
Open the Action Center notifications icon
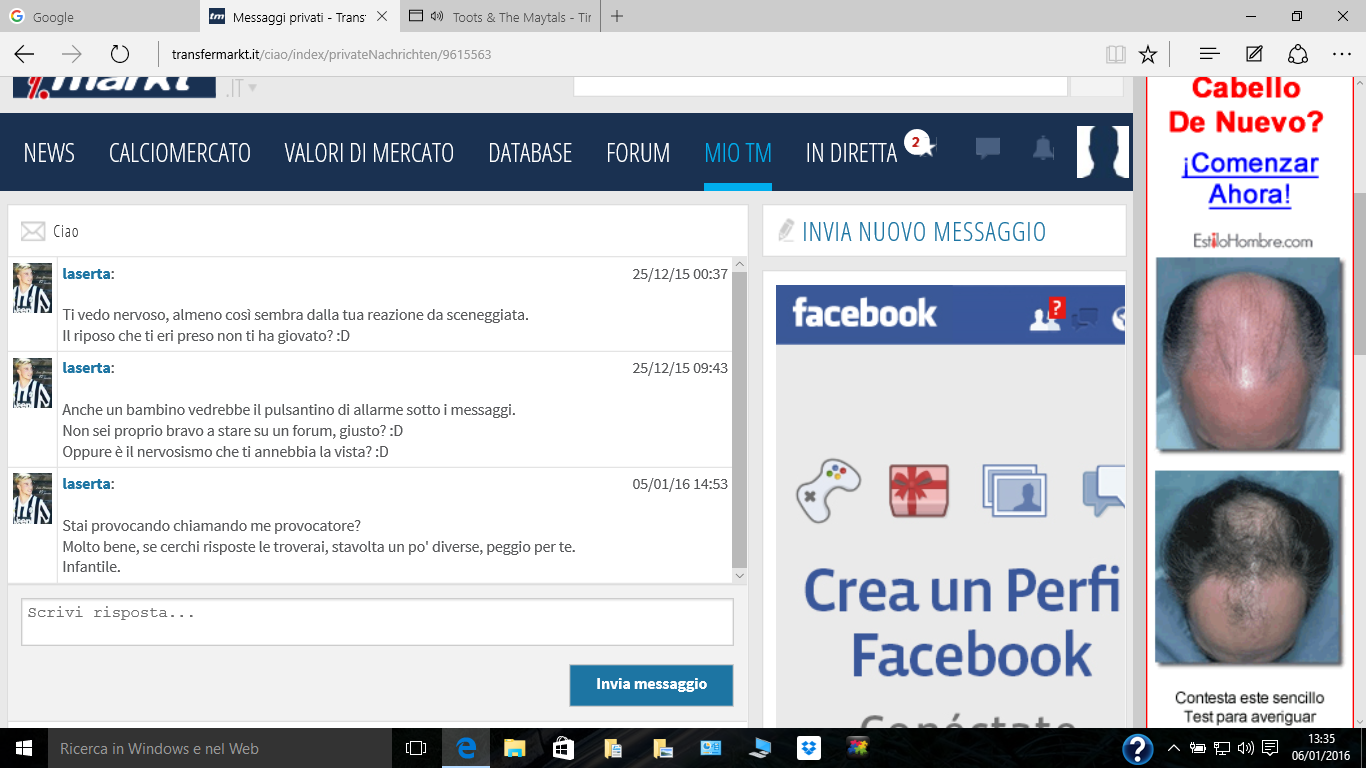coord(1270,748)
